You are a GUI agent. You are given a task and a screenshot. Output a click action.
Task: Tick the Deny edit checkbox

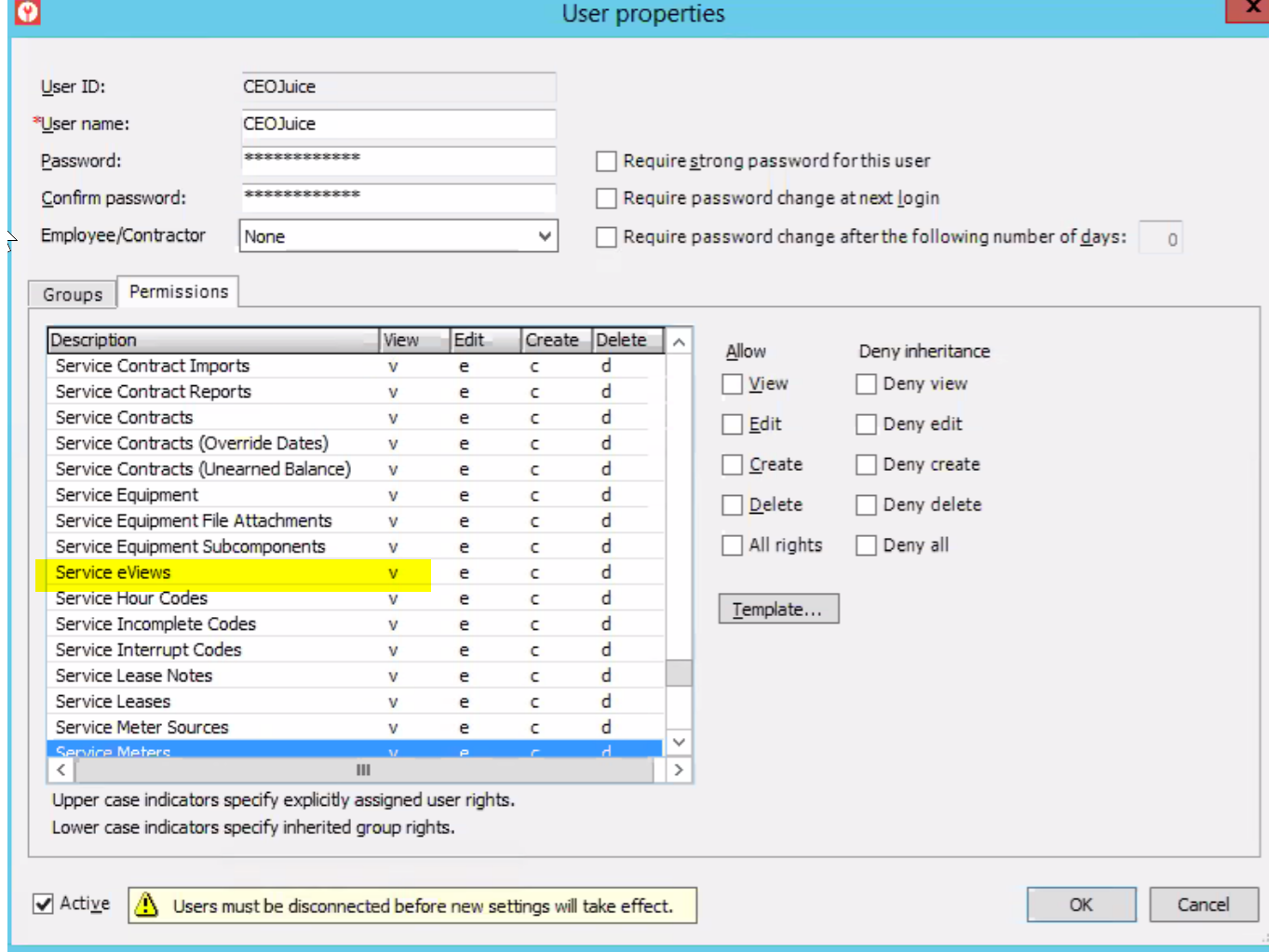coord(866,424)
